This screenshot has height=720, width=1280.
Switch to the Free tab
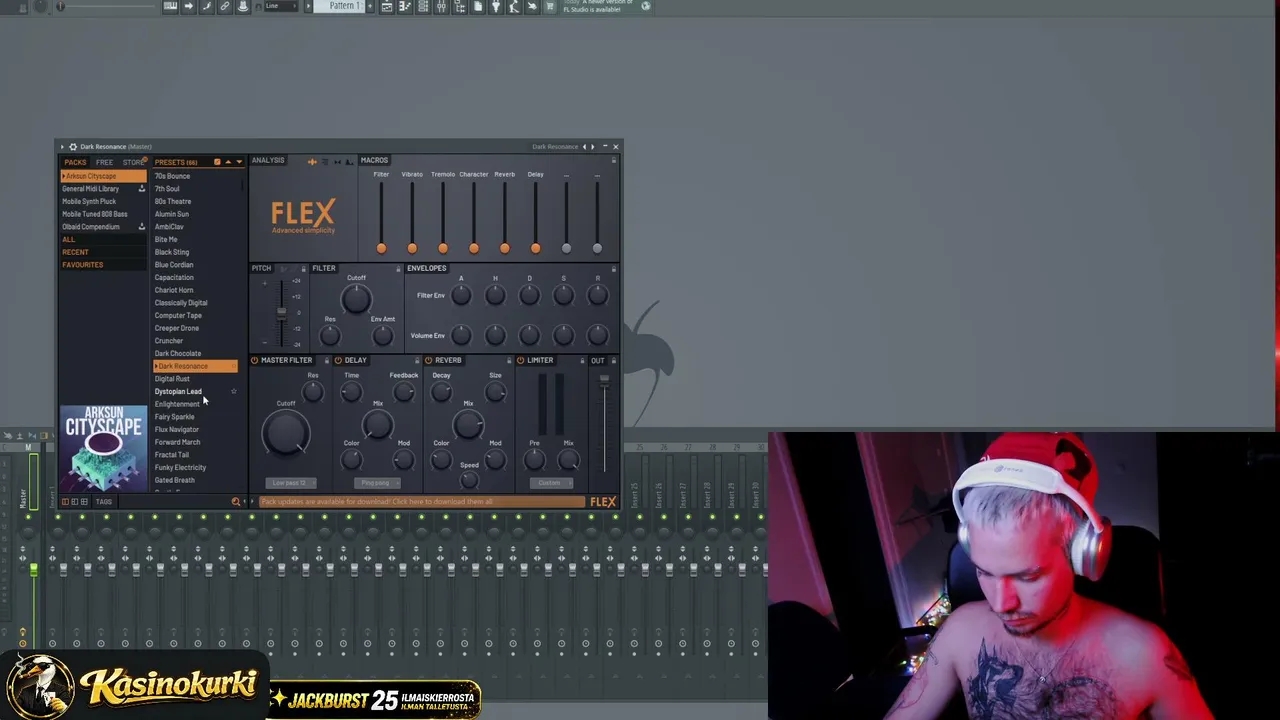[x=104, y=162]
